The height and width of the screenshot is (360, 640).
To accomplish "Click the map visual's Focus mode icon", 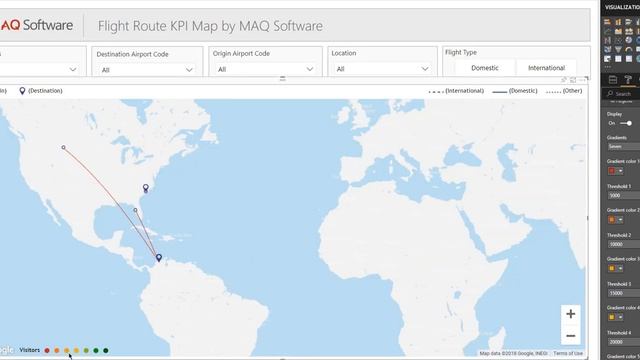I will [573, 80].
